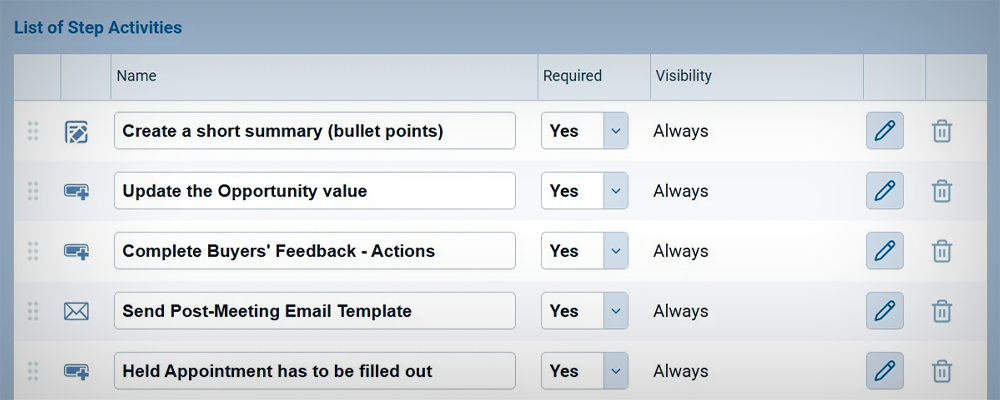Open Required dropdown for Held Appointment row
Screen dimensions: 1000x400
(x=585, y=371)
